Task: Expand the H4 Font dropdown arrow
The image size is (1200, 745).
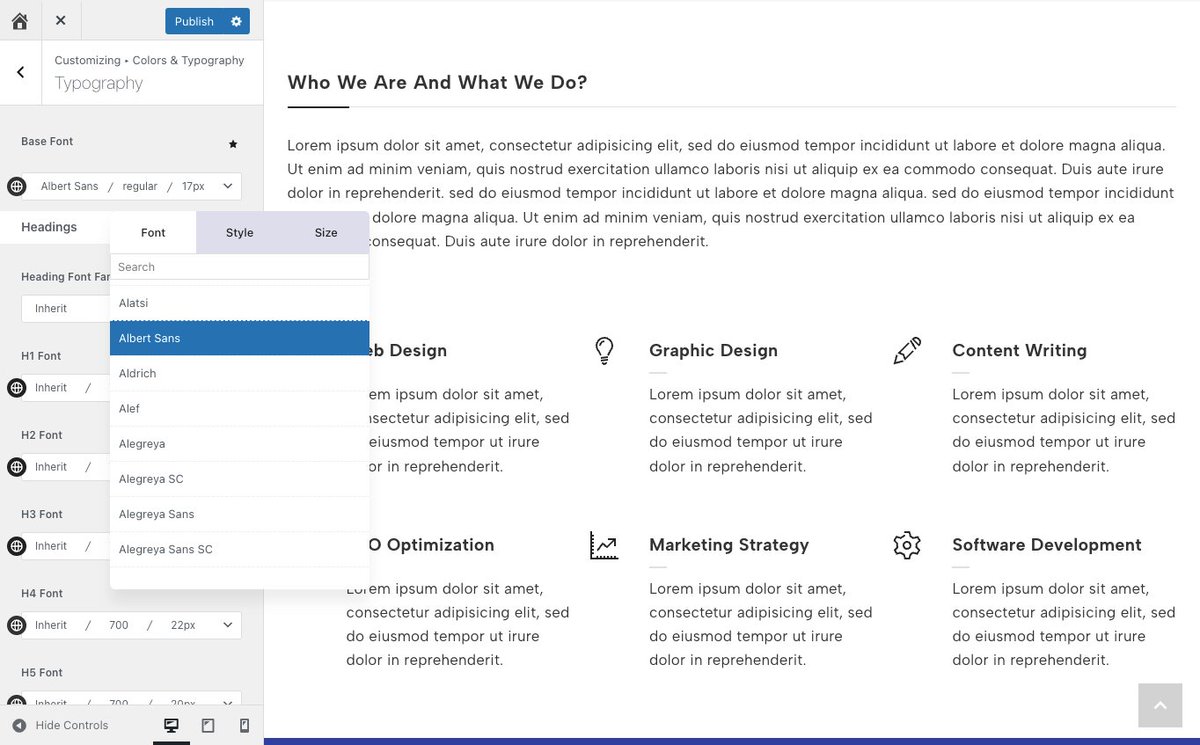Action: 228,625
